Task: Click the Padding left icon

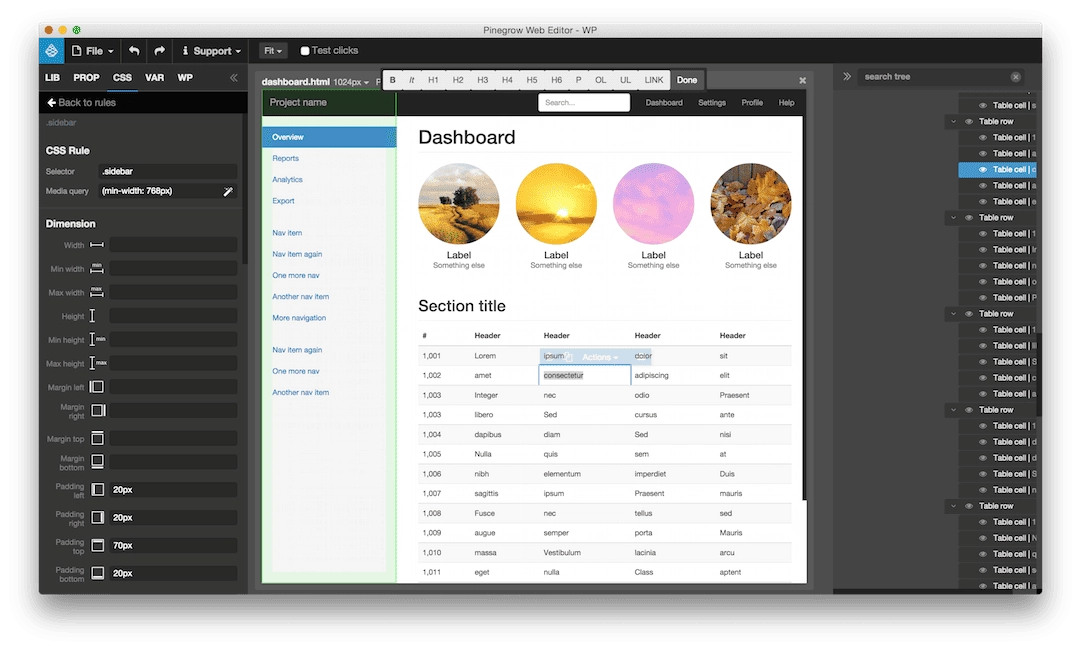Action: tap(98, 489)
